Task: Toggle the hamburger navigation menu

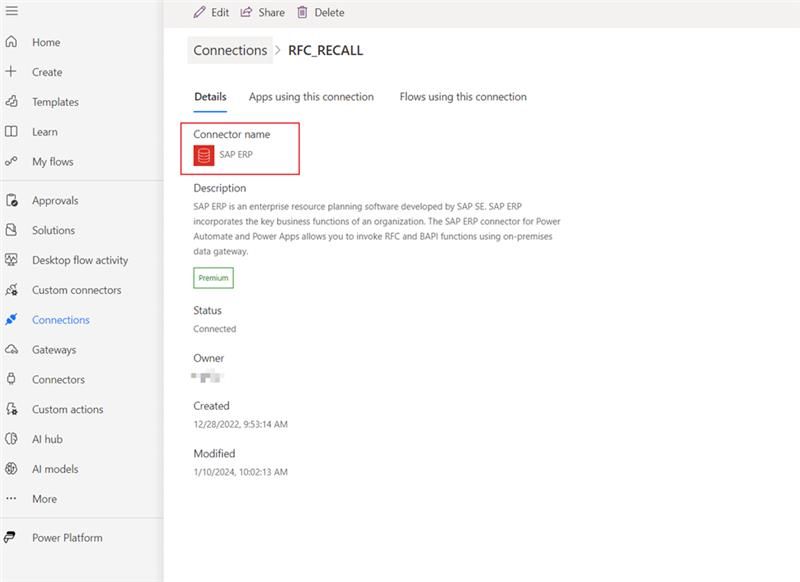Action: pyautogui.click(x=11, y=11)
